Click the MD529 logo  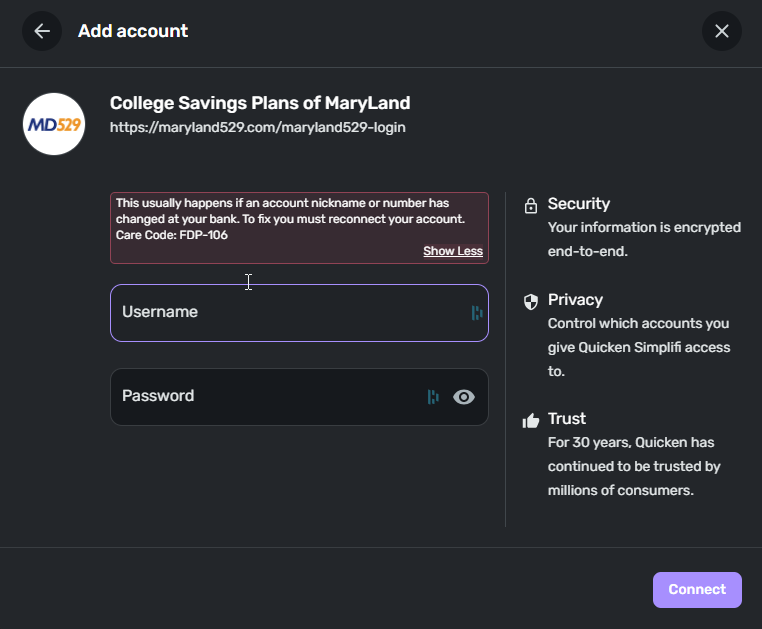(x=54, y=124)
